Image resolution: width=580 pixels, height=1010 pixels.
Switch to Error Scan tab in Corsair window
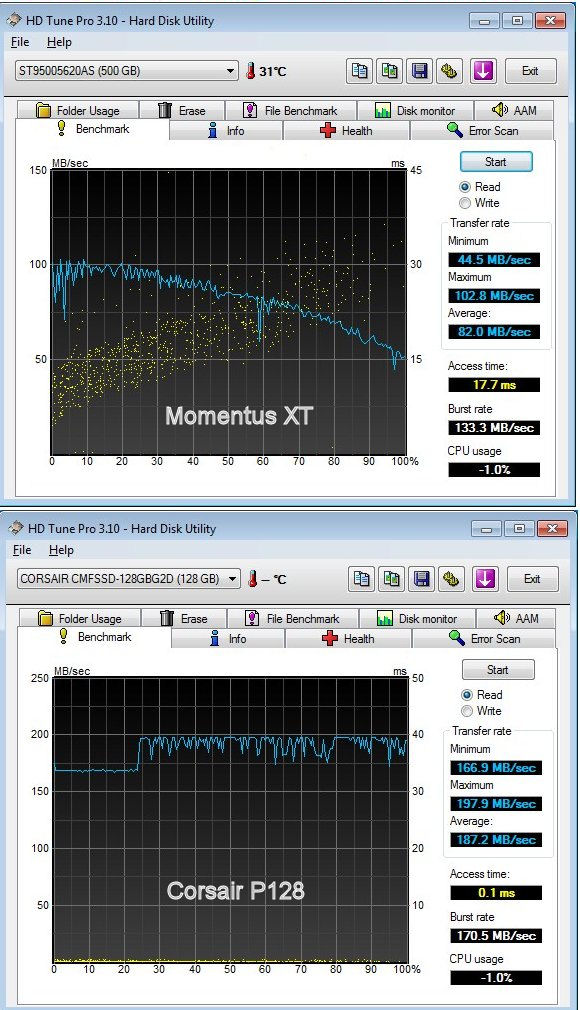pyautogui.click(x=483, y=639)
